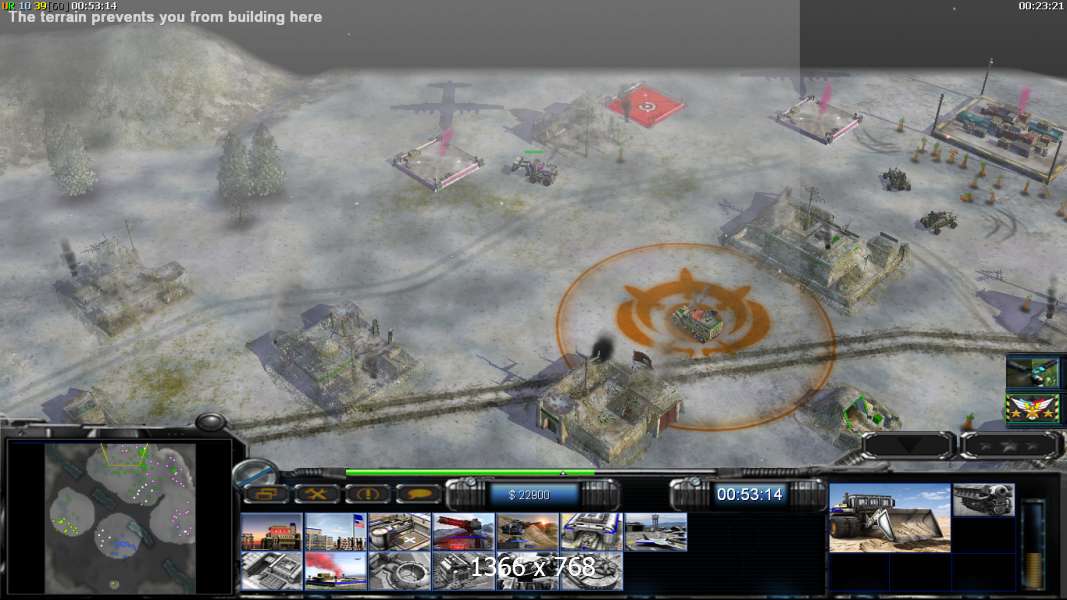
Task: Activate the top general's power shortcut icon
Action: (x=1032, y=373)
